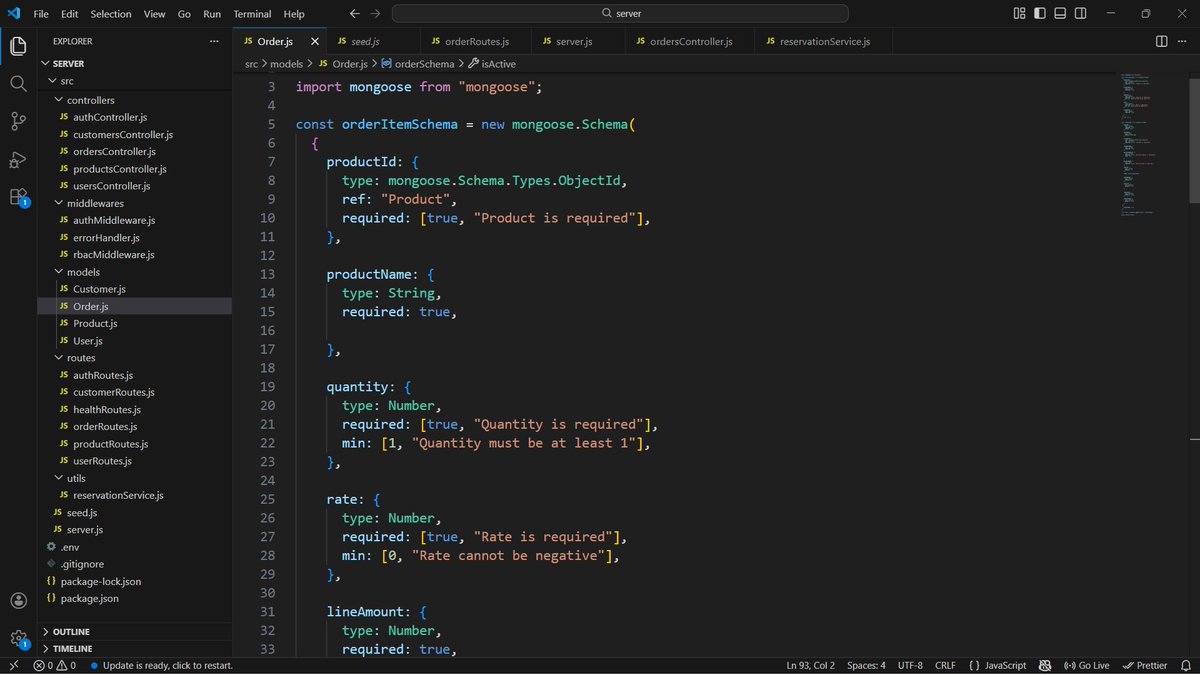Click the JavaScript language mode status
This screenshot has height=675, width=1200.
point(998,665)
